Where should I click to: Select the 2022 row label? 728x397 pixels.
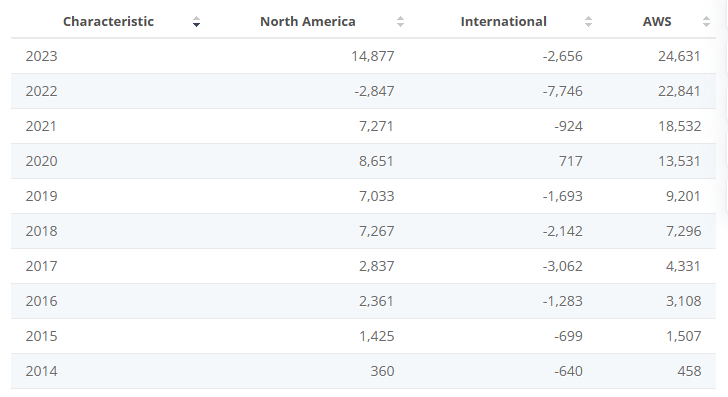click(41, 91)
